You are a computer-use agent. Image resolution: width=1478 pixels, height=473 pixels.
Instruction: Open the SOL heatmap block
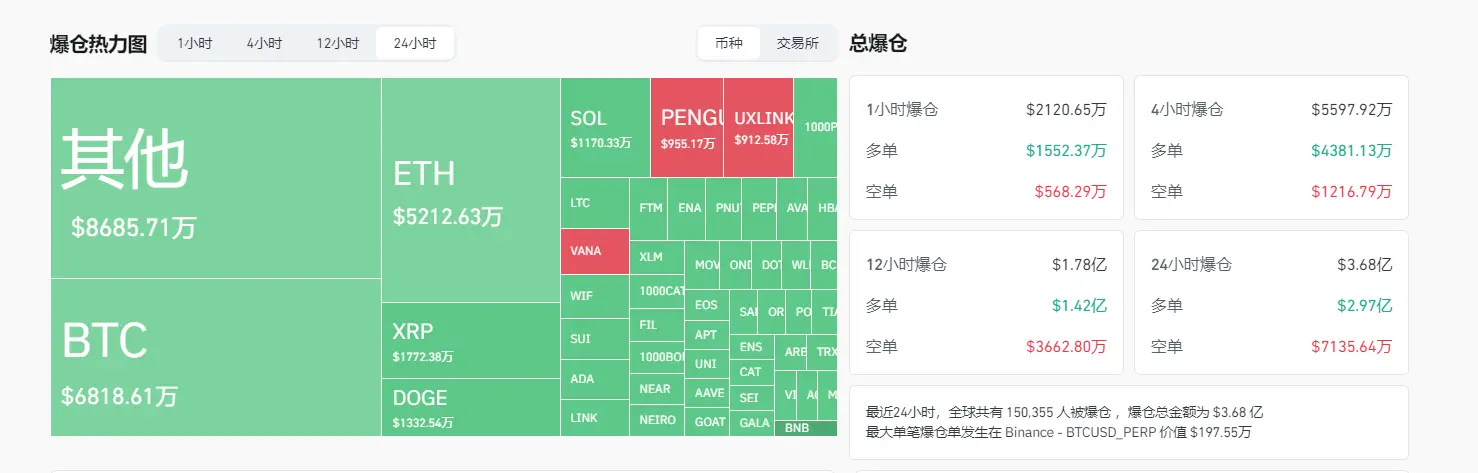click(604, 128)
